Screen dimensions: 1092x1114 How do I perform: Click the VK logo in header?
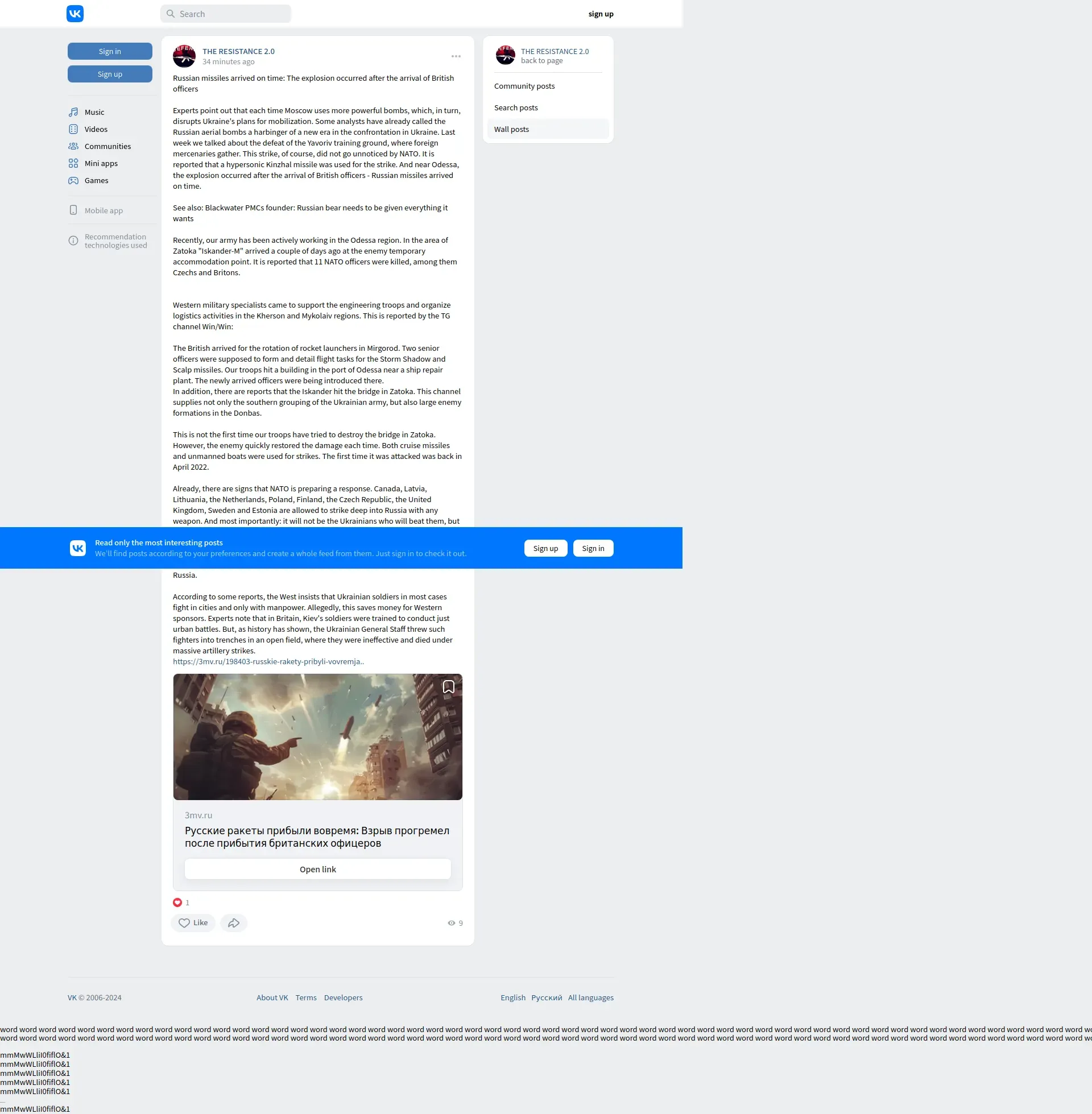pyautogui.click(x=75, y=14)
